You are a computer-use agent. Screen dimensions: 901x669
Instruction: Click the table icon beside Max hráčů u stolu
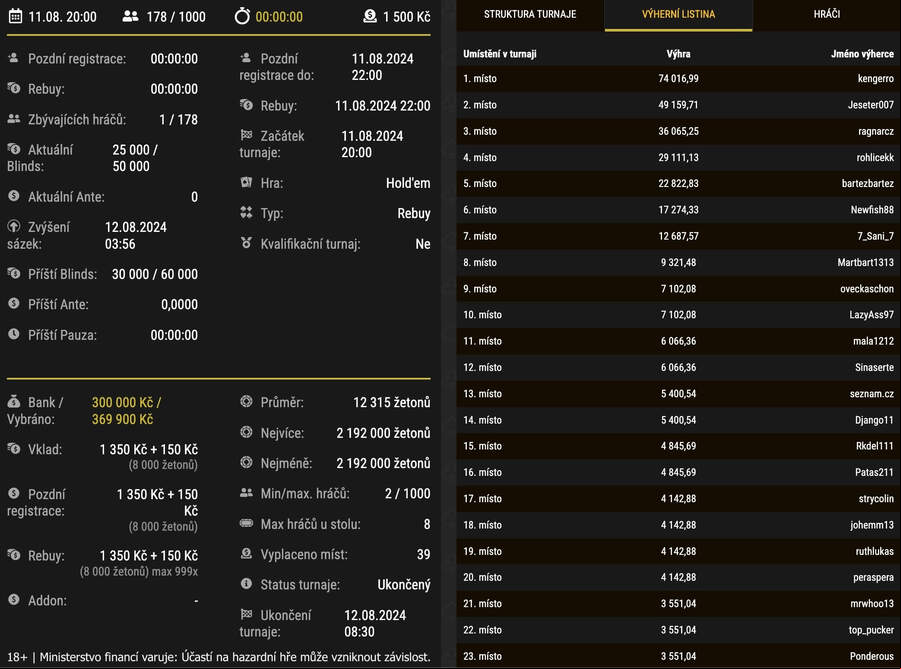[x=247, y=523]
